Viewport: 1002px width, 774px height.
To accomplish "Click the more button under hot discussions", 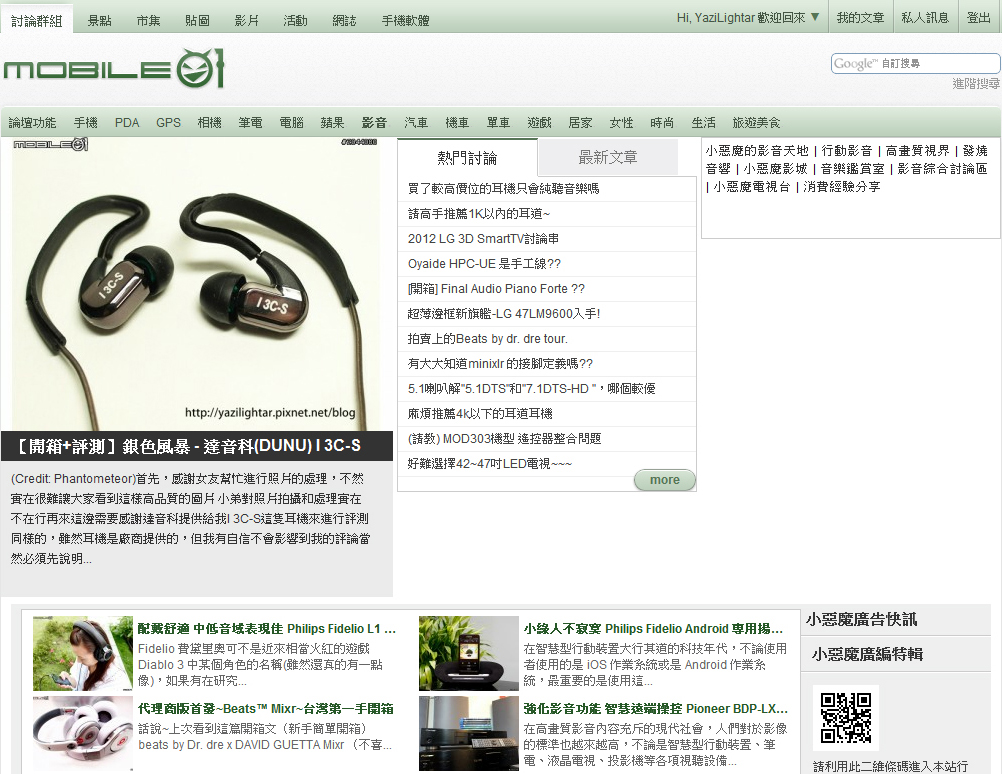I will point(665,480).
